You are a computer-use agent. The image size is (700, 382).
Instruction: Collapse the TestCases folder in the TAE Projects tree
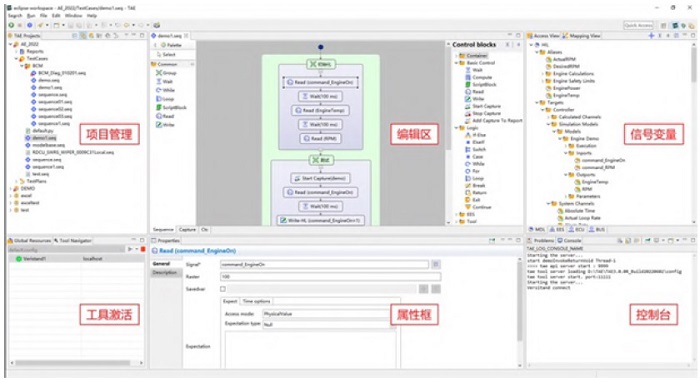click(16, 58)
